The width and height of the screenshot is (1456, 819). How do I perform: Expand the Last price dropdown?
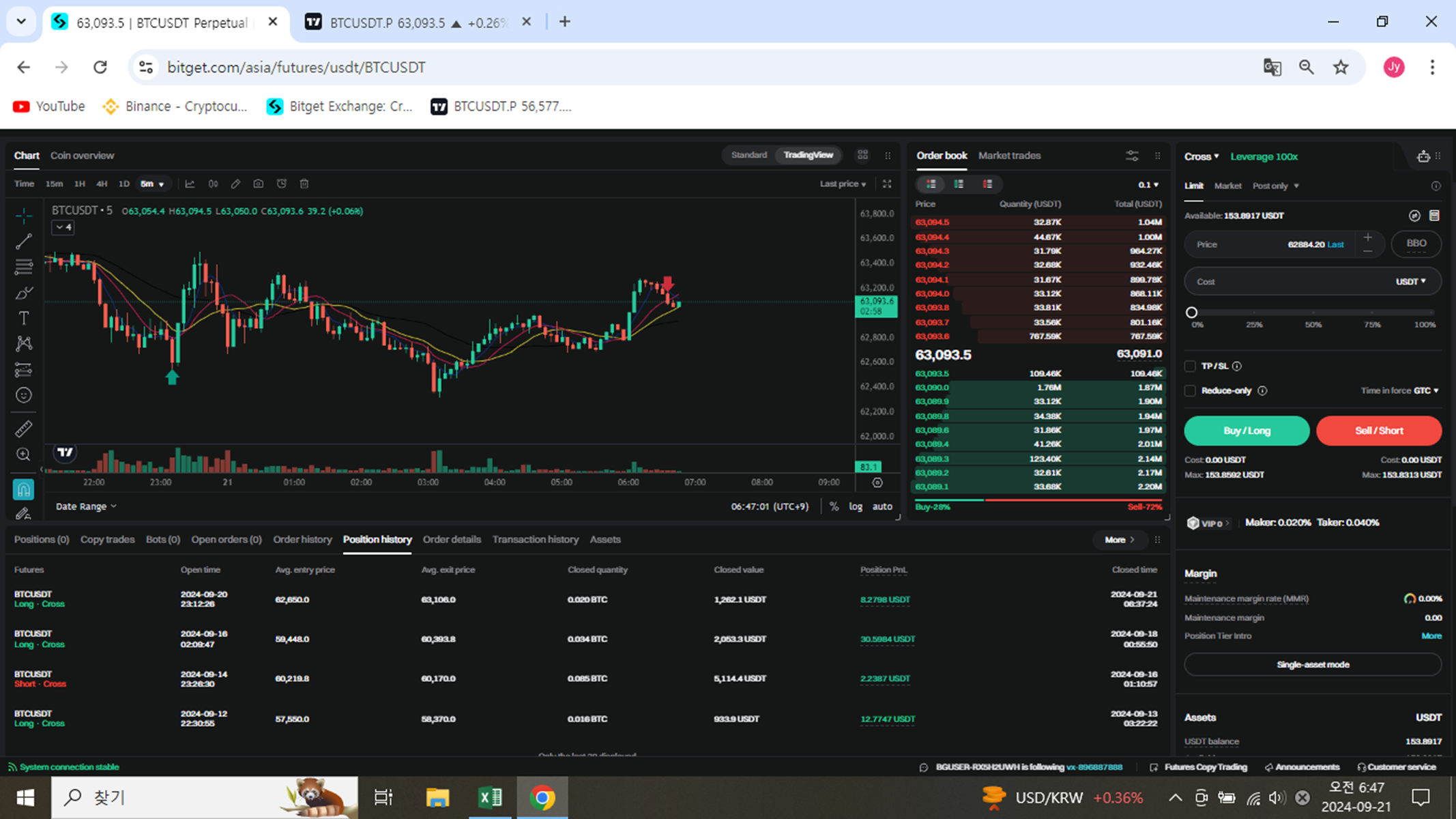843,184
